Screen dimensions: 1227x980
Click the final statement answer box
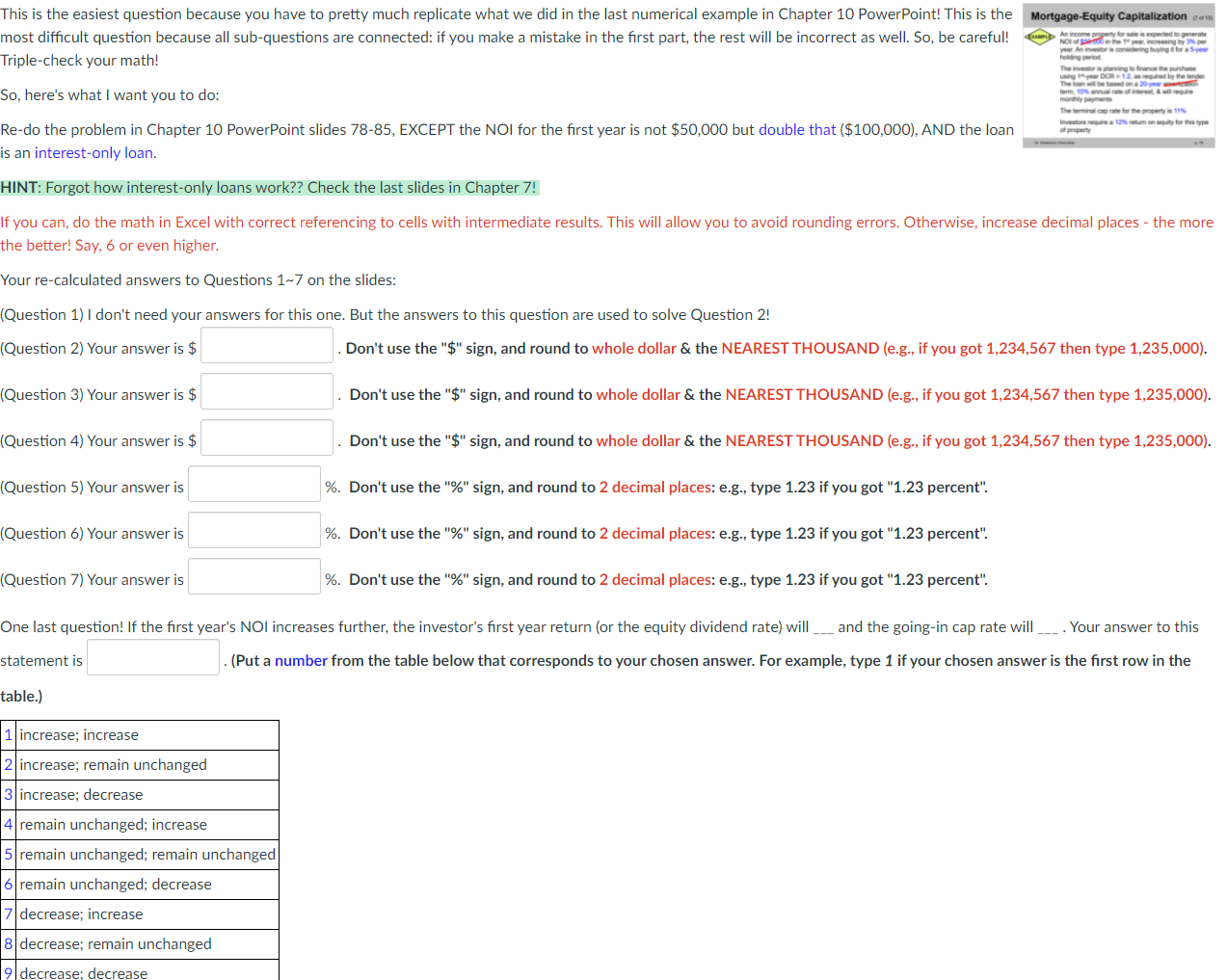152,656
